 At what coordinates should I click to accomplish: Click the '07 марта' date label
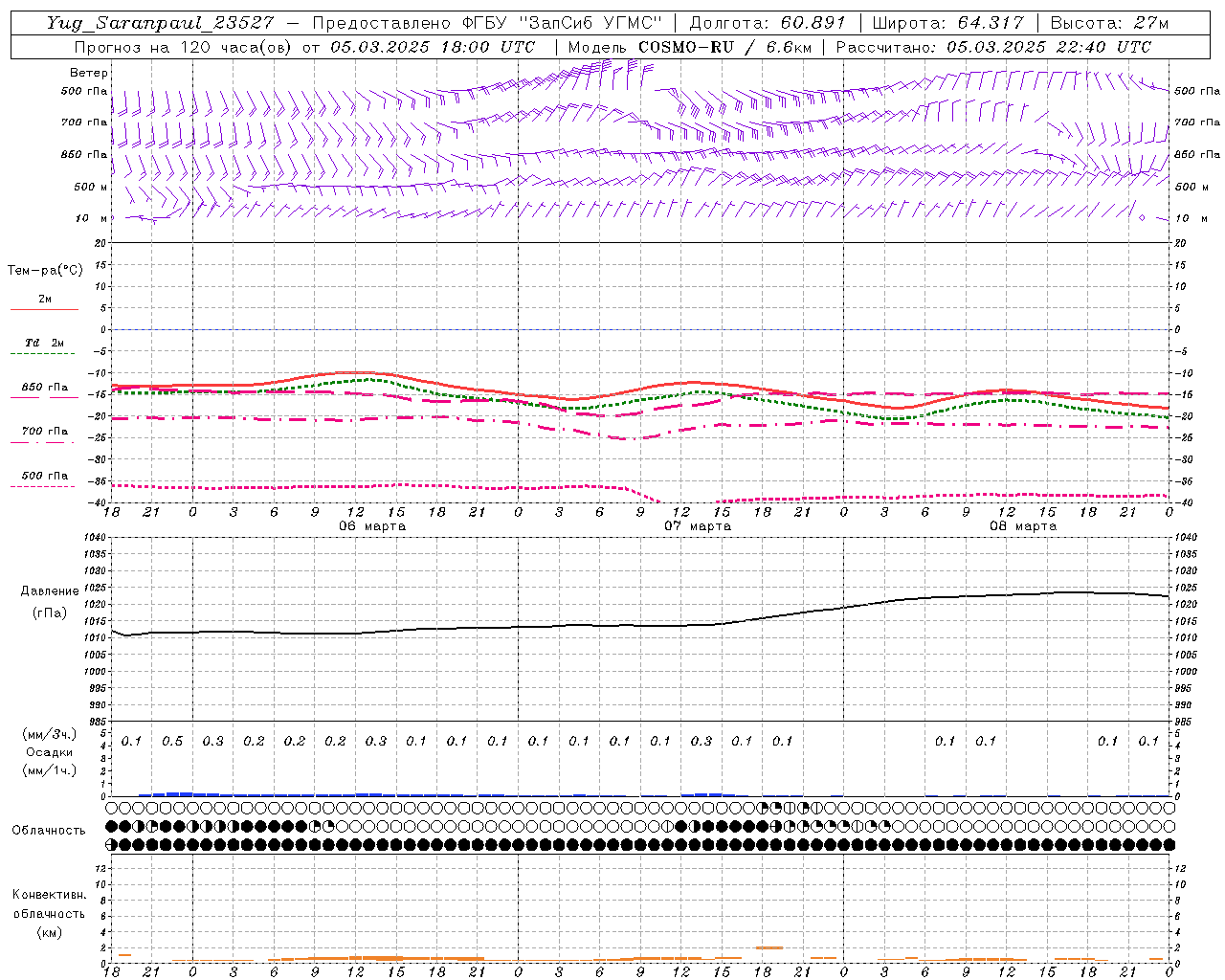point(698,526)
